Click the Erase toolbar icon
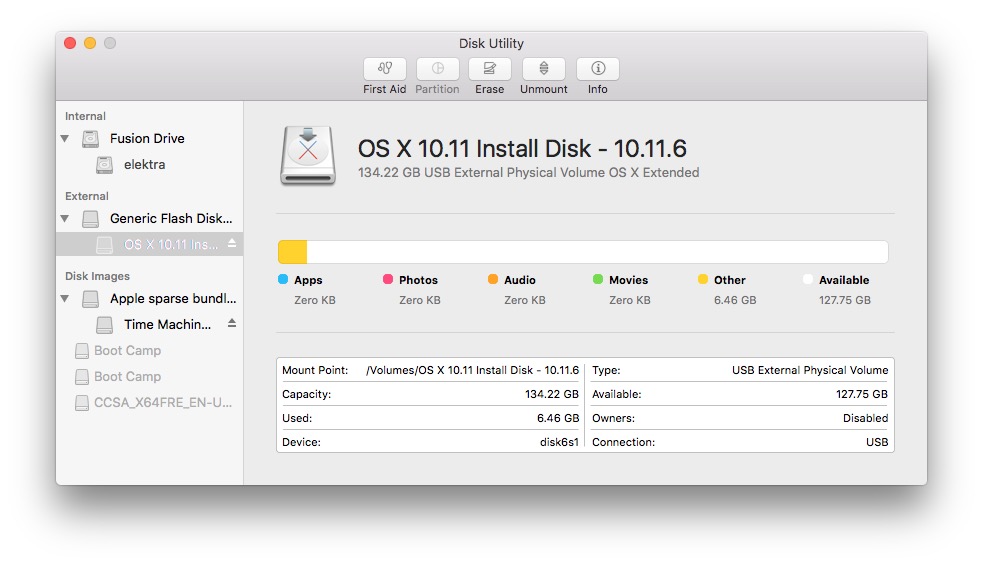 490,68
